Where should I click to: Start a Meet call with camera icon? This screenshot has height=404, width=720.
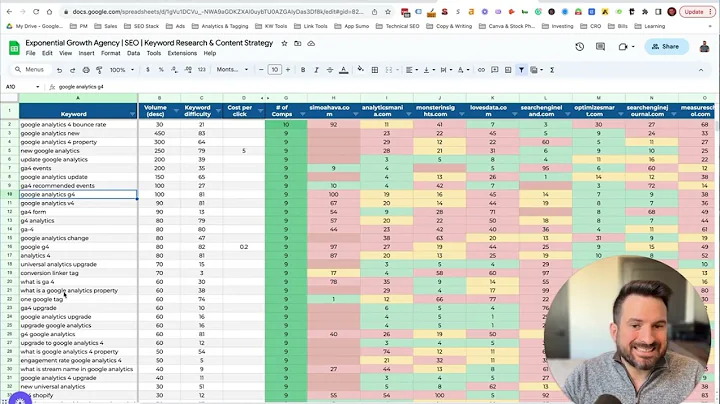point(626,46)
